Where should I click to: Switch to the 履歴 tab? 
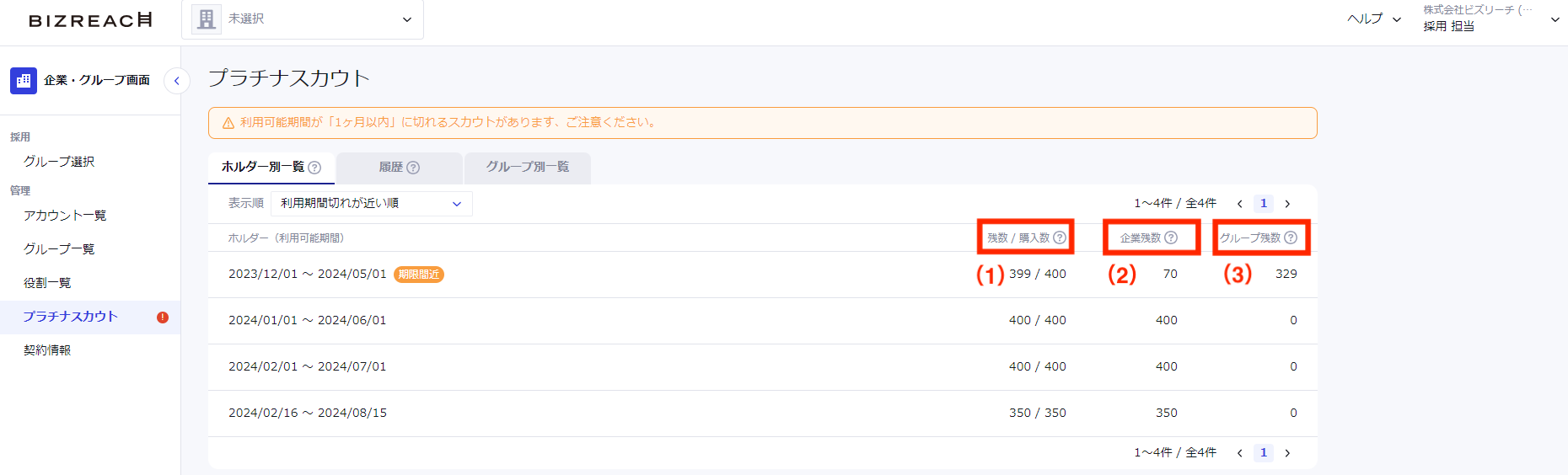[400, 168]
